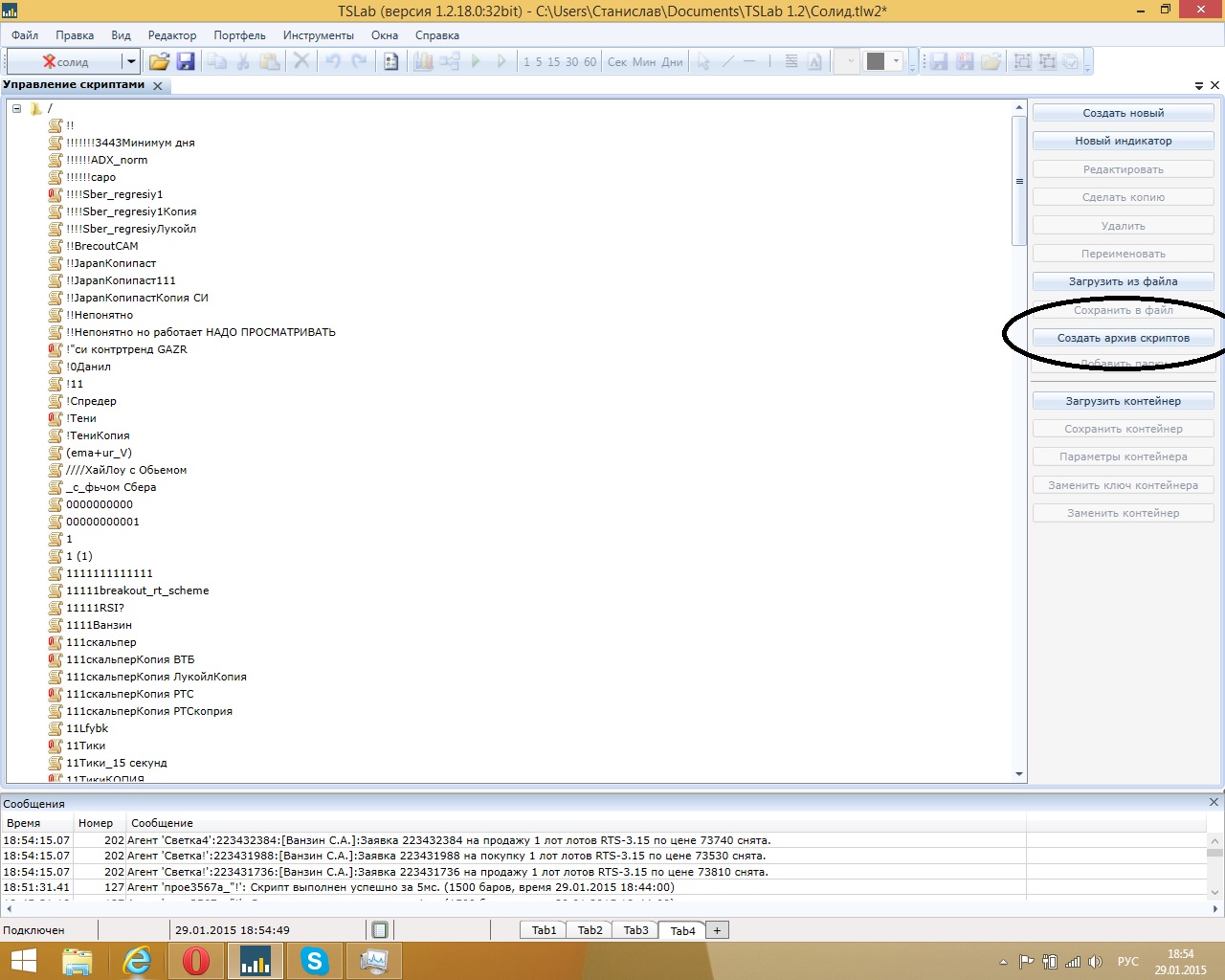Open the Инструменты menu

(318, 35)
